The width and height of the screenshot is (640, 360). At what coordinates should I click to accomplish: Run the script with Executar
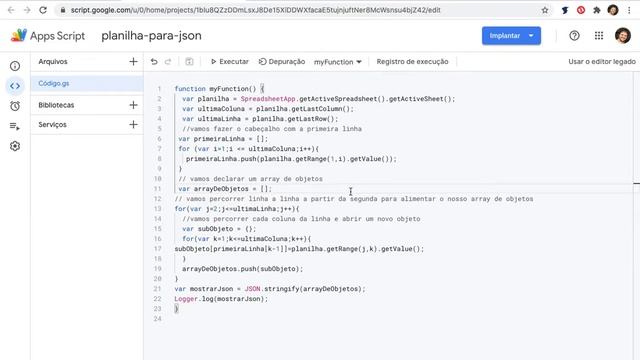(x=229, y=62)
